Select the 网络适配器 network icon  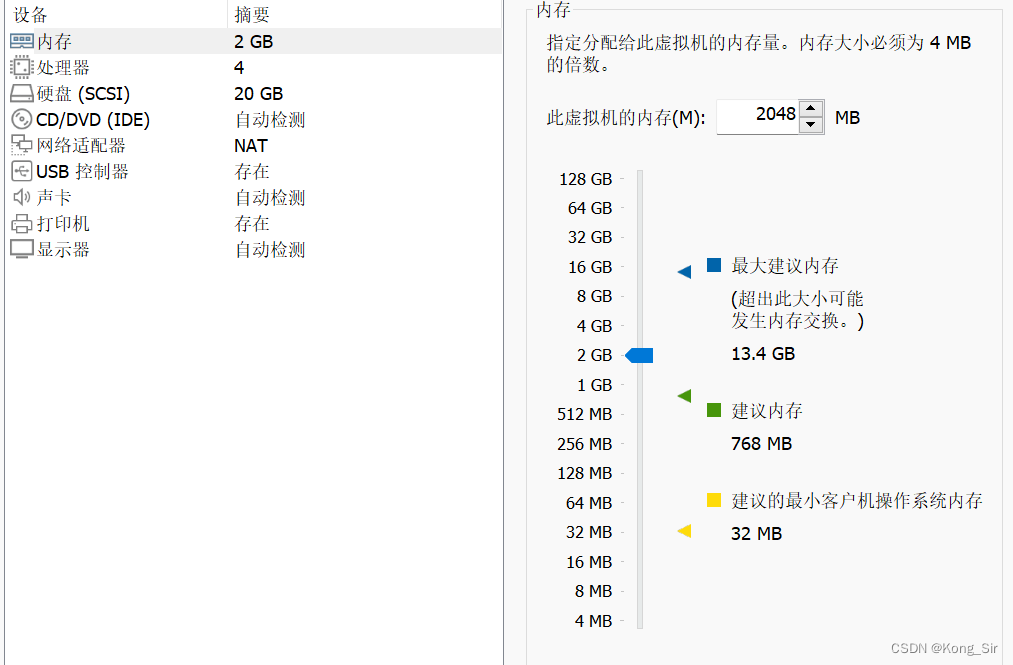point(18,145)
